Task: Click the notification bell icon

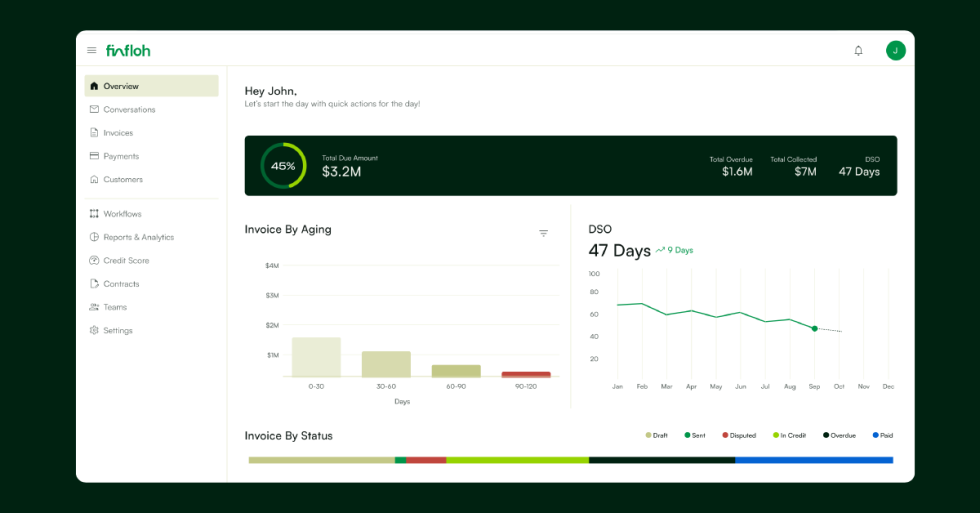Action: pyautogui.click(x=858, y=50)
